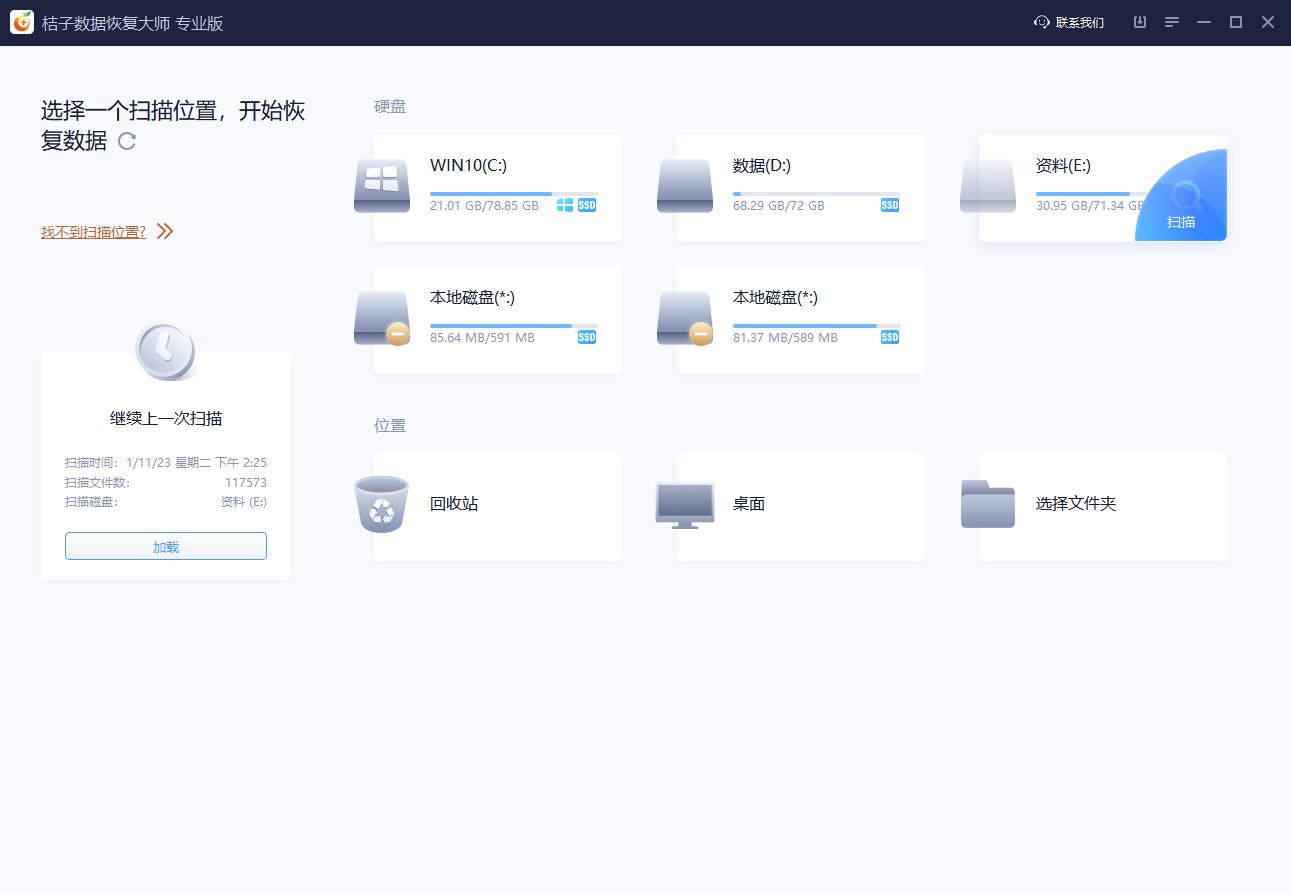Select first 本地磁盘(*:) 85.64 MB drive
1291x894 pixels.
497,319
